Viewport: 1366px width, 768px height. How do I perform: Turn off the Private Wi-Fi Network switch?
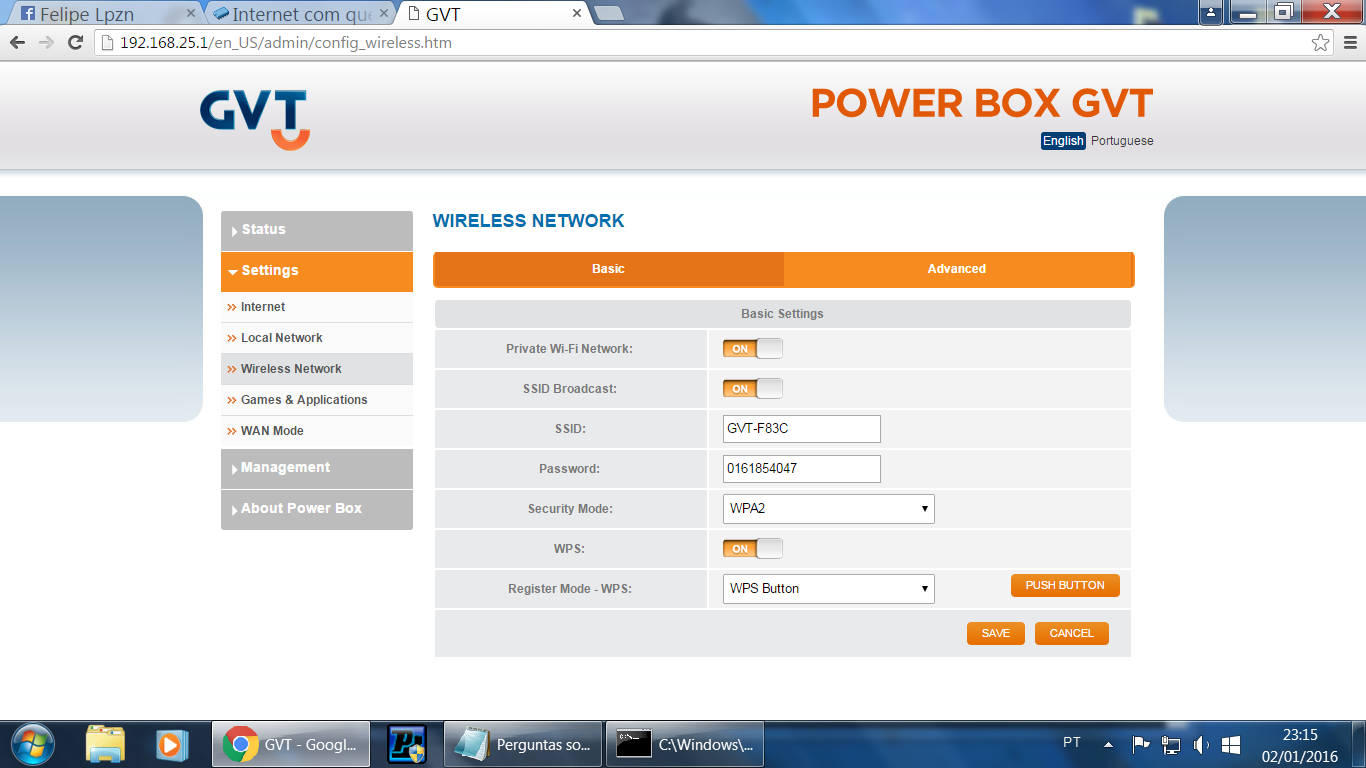pyautogui.click(x=753, y=349)
